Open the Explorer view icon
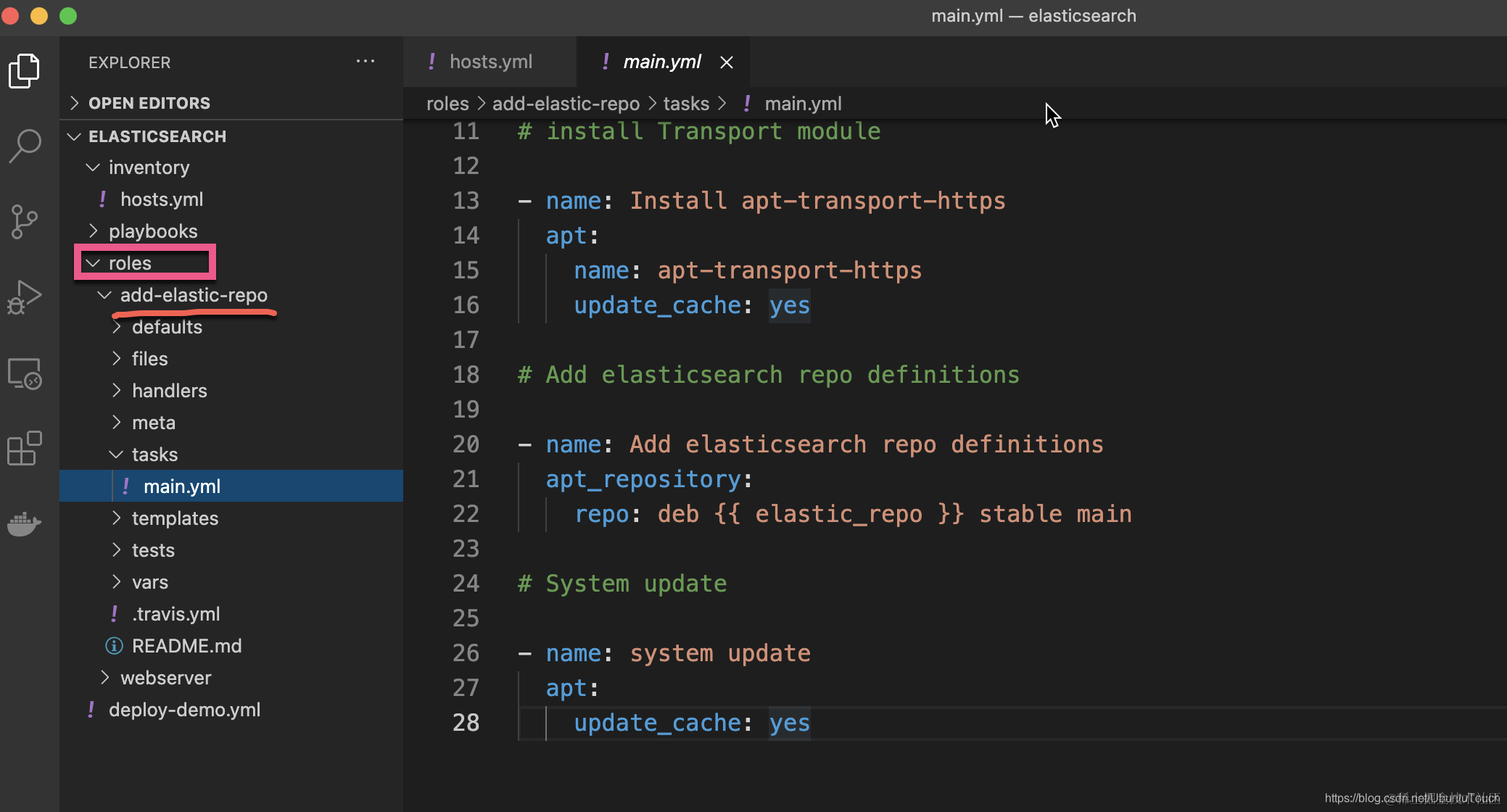1507x812 pixels. (25, 71)
